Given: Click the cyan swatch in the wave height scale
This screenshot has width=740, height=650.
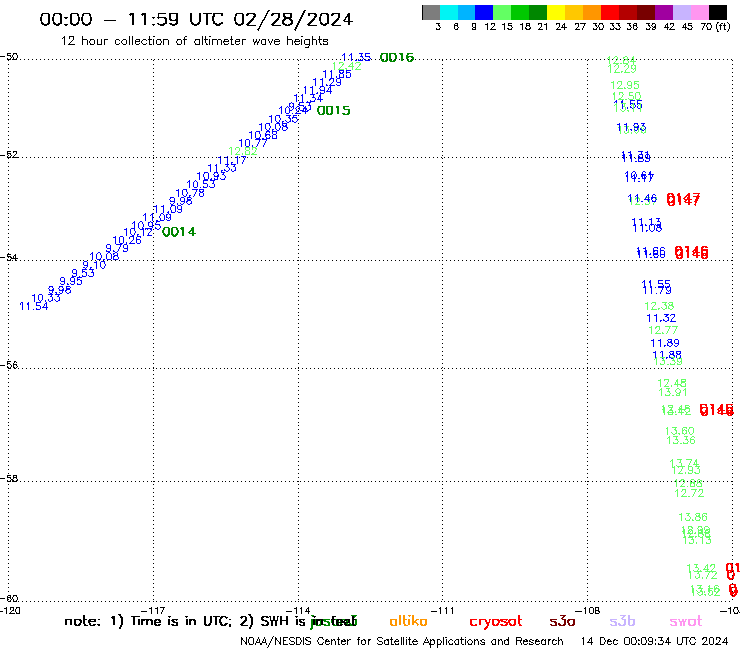Looking at the screenshot, I should [449, 12].
